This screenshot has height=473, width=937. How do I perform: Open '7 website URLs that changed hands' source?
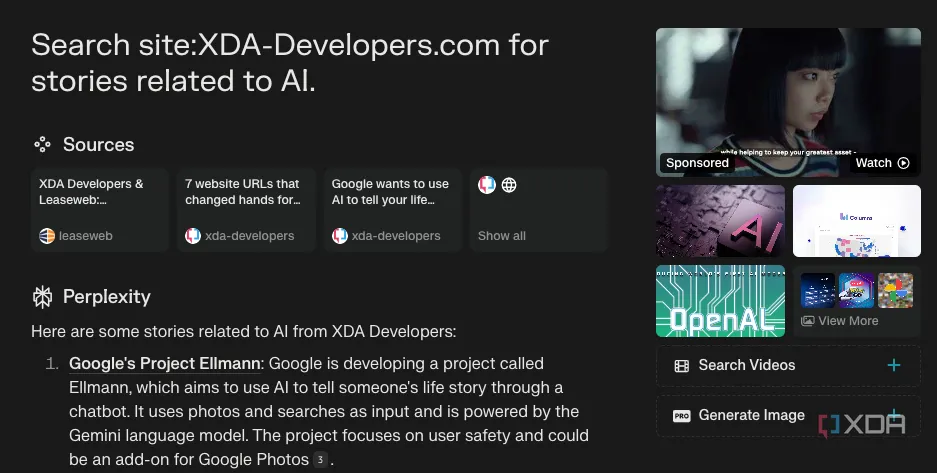247,209
